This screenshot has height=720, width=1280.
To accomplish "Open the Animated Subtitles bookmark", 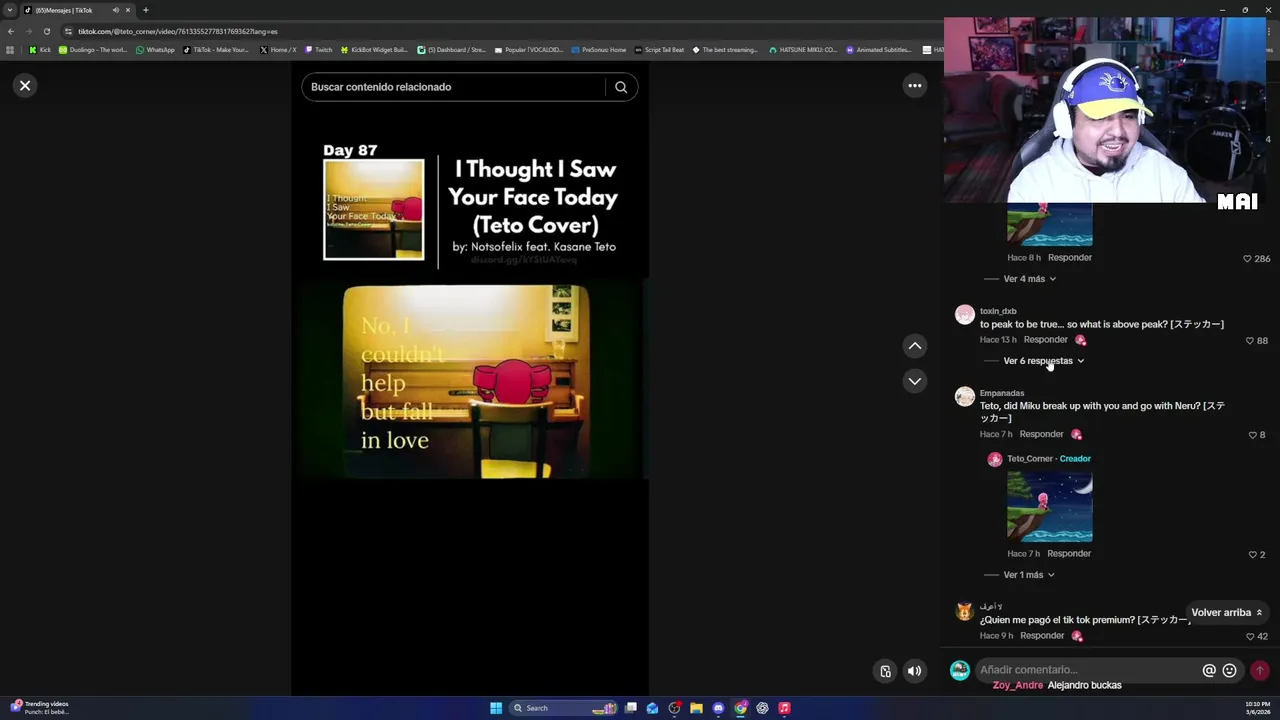I will [x=879, y=50].
